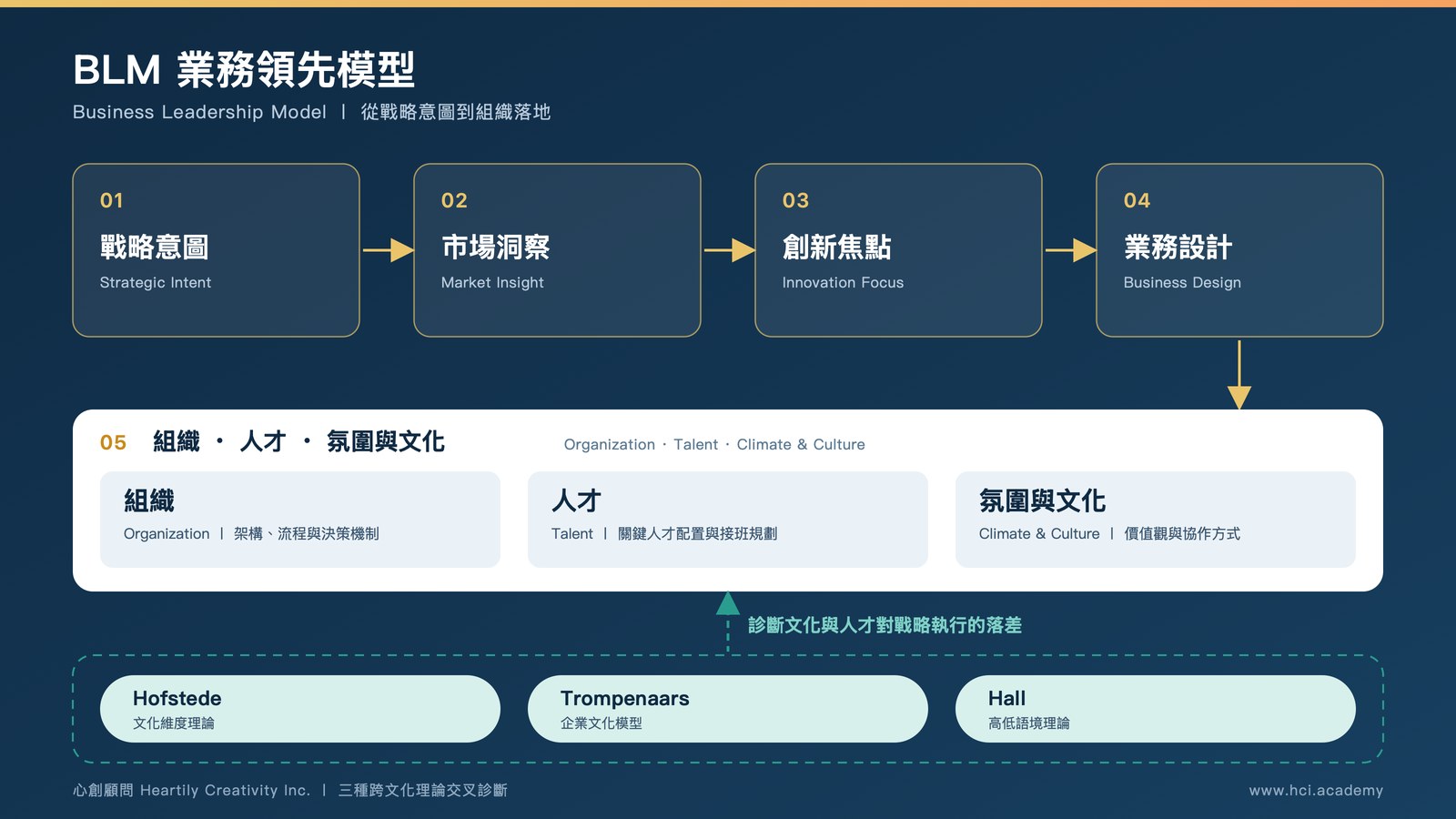
Task: Click section number 05
Action: click(x=113, y=442)
